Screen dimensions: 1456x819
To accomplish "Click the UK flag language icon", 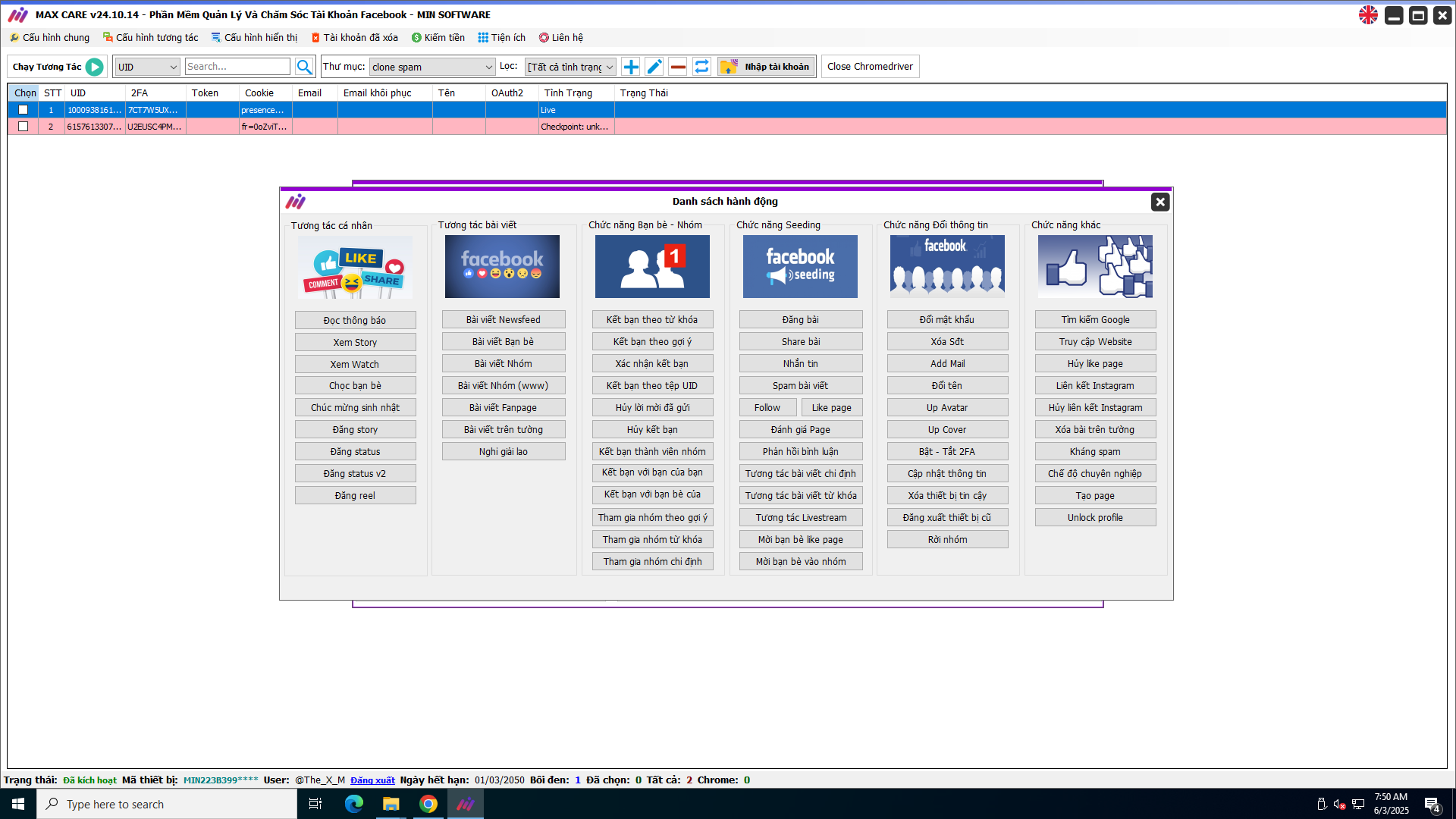I will pyautogui.click(x=1368, y=15).
